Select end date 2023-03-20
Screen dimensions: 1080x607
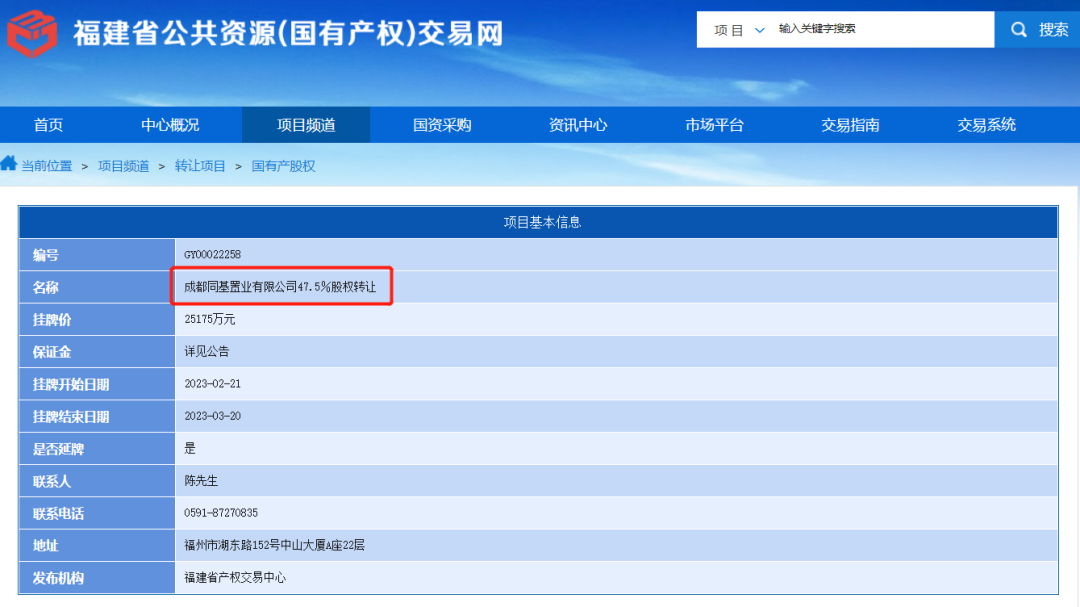[212, 416]
